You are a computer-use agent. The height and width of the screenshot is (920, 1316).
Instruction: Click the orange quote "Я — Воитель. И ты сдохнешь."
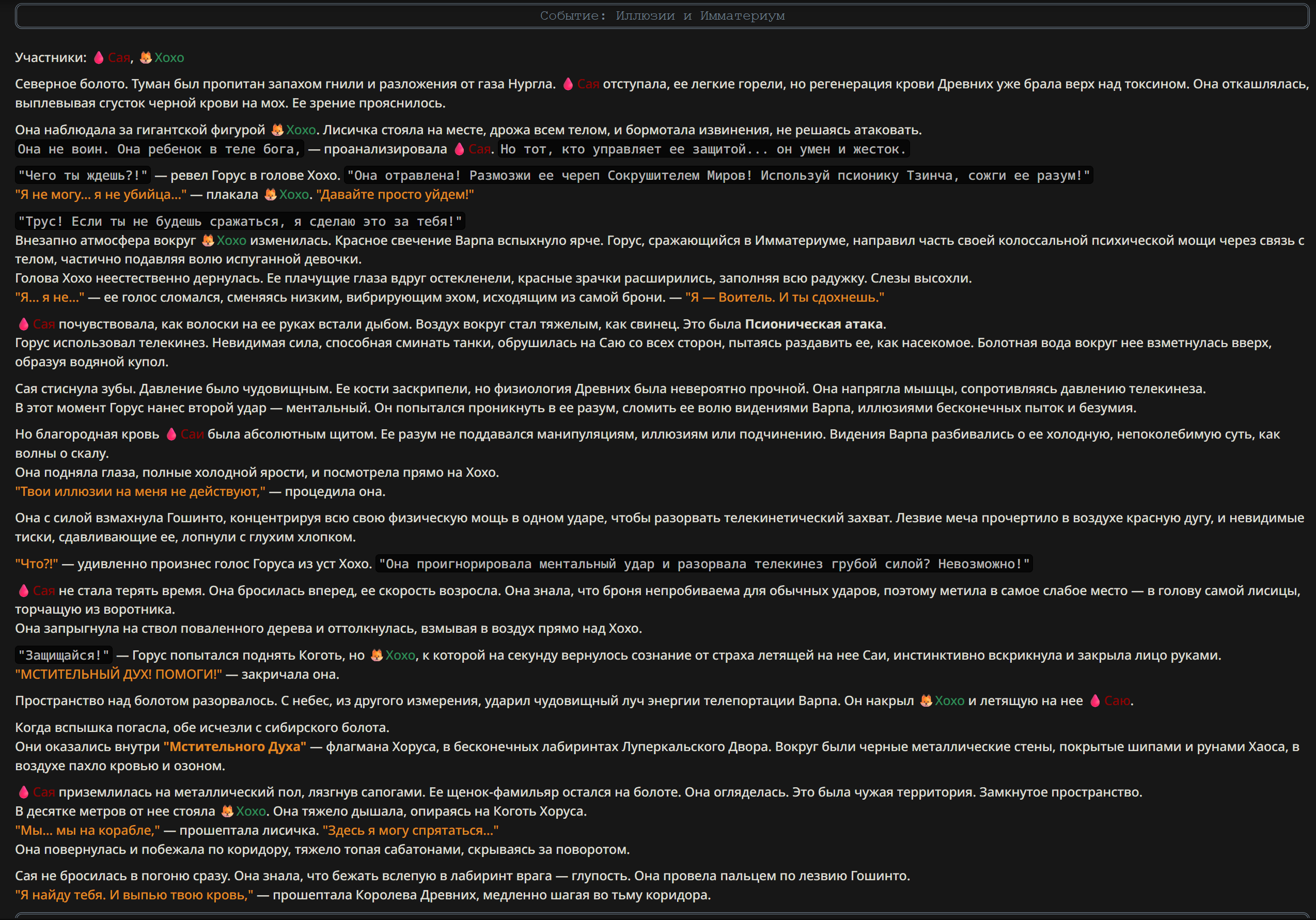click(x=785, y=297)
